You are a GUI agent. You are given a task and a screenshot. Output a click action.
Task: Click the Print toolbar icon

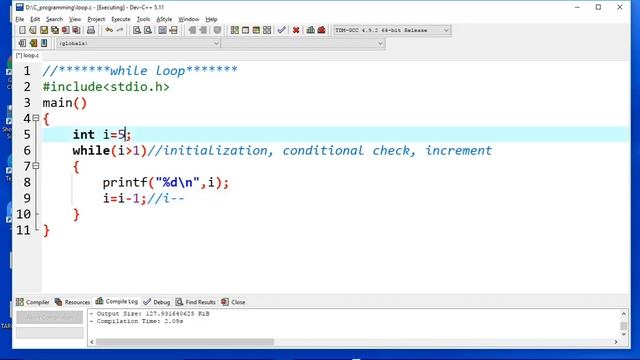91,30
